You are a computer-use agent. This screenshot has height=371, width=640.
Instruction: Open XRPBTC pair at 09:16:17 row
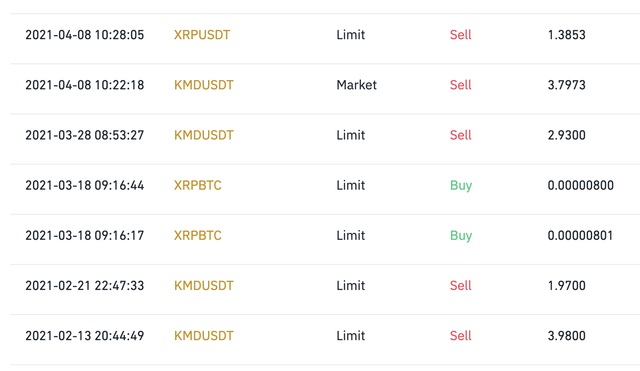[198, 235]
